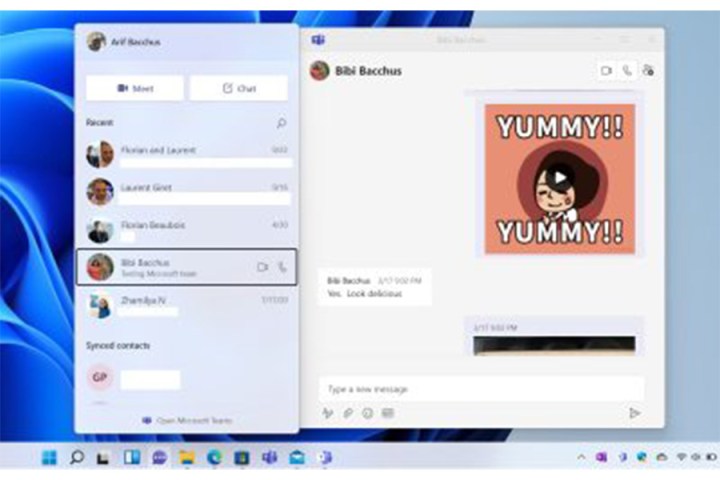Click the Open Microsoft Teams link
This screenshot has height=480, width=720.
pos(187,420)
